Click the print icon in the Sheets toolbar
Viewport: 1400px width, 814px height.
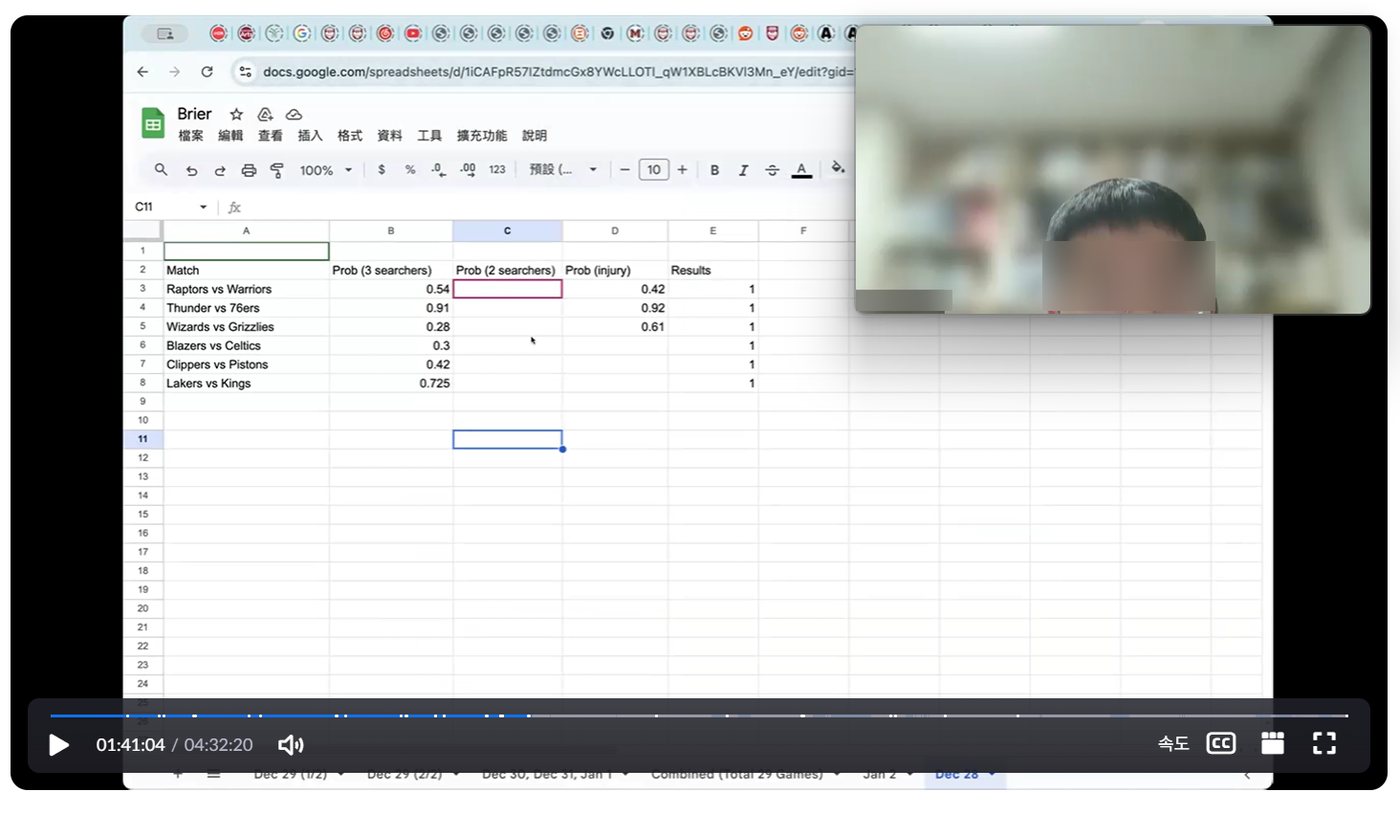[x=249, y=171]
